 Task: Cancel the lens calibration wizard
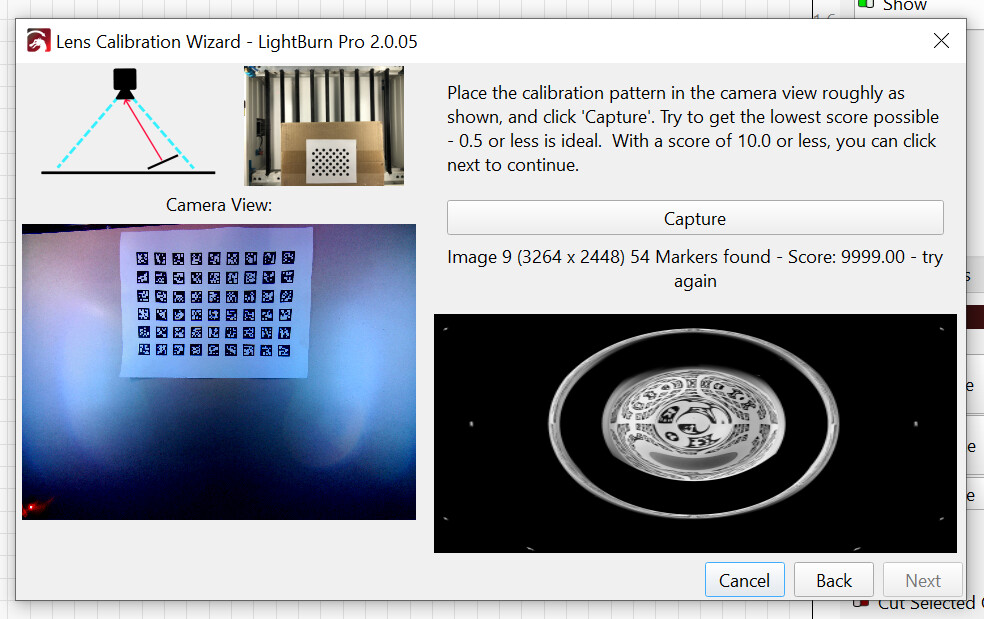click(744, 580)
